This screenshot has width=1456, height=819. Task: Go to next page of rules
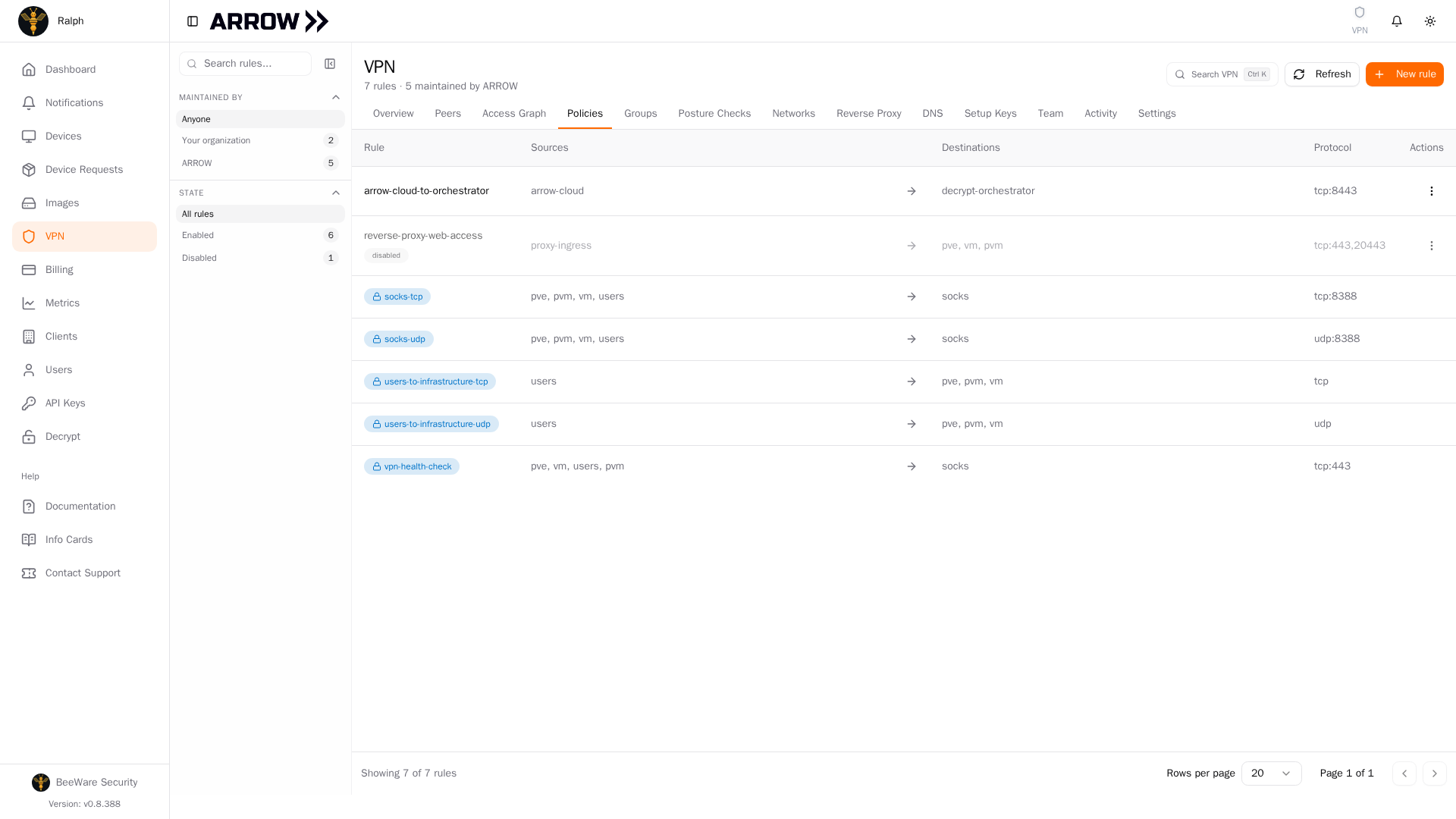(1434, 773)
